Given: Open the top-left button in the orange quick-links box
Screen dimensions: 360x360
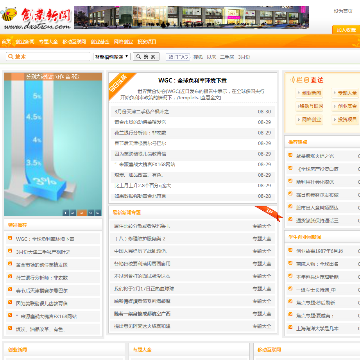Looking at the screenshot, I should [x=309, y=93].
